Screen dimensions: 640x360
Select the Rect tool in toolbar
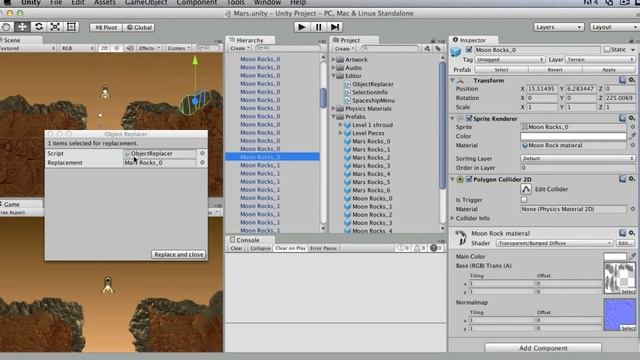(x=71, y=27)
